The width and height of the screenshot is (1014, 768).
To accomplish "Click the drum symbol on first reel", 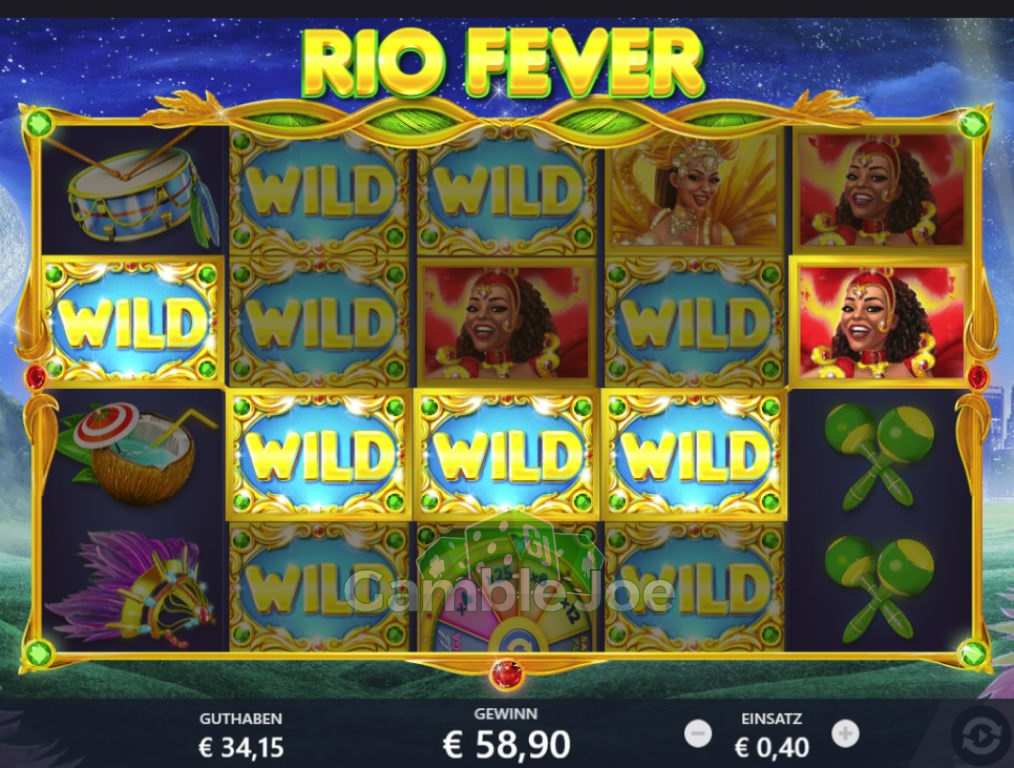I will 135,190.
